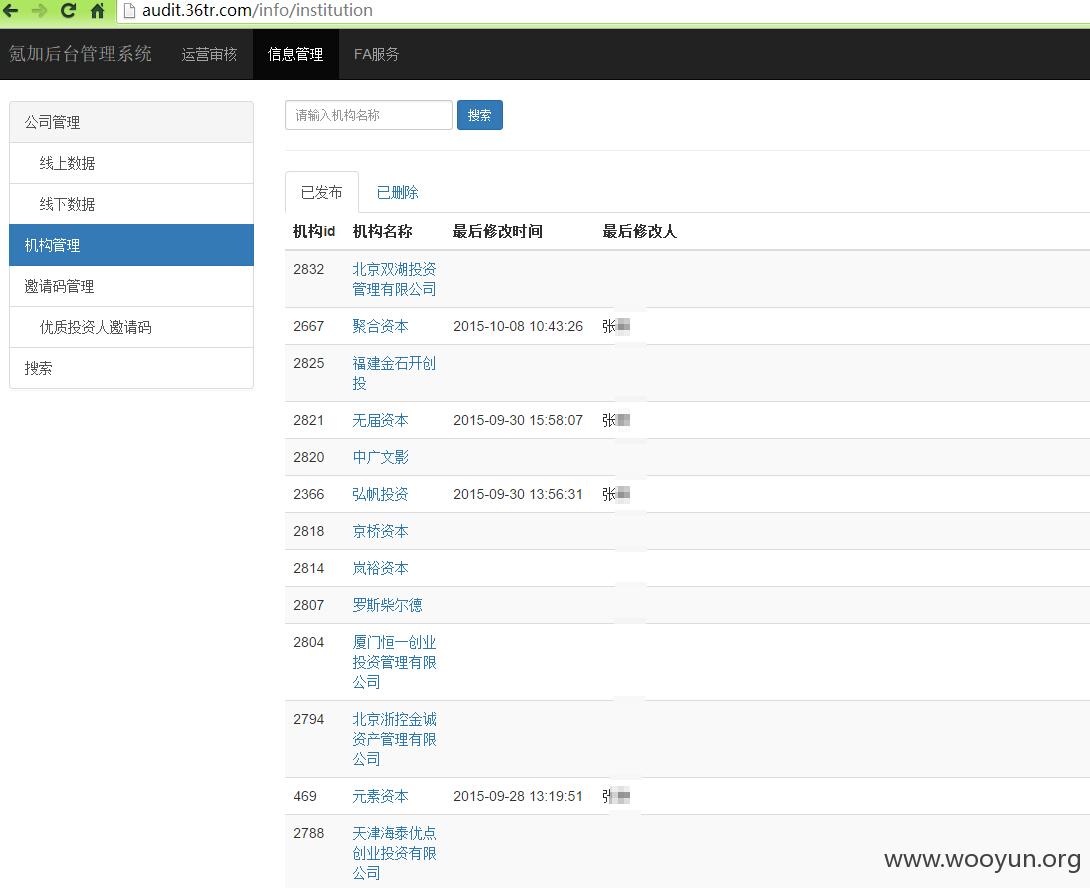
Task: Click the 最后修改时间 column header
Action: click(x=498, y=232)
